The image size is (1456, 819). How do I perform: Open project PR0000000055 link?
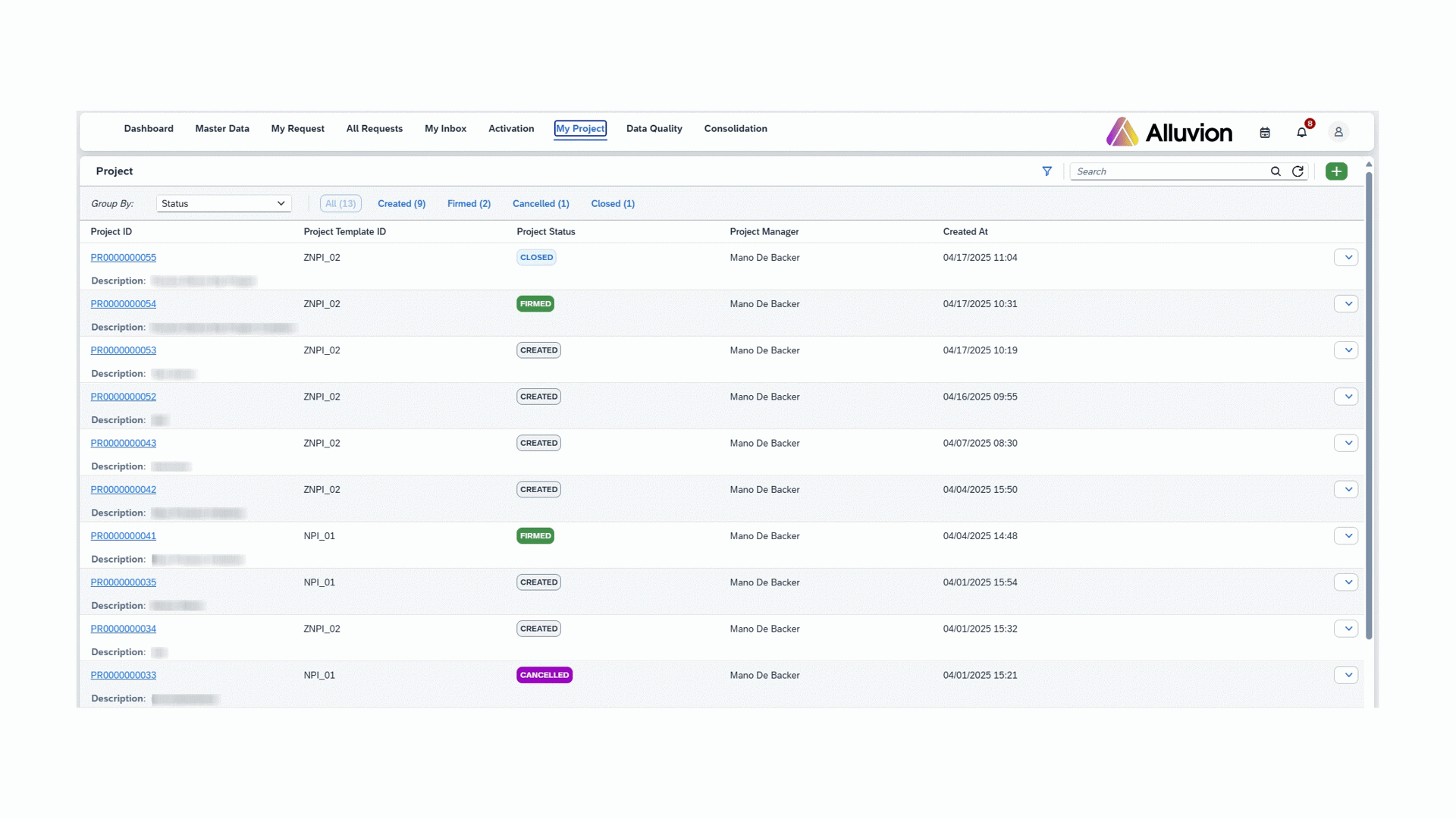(124, 258)
